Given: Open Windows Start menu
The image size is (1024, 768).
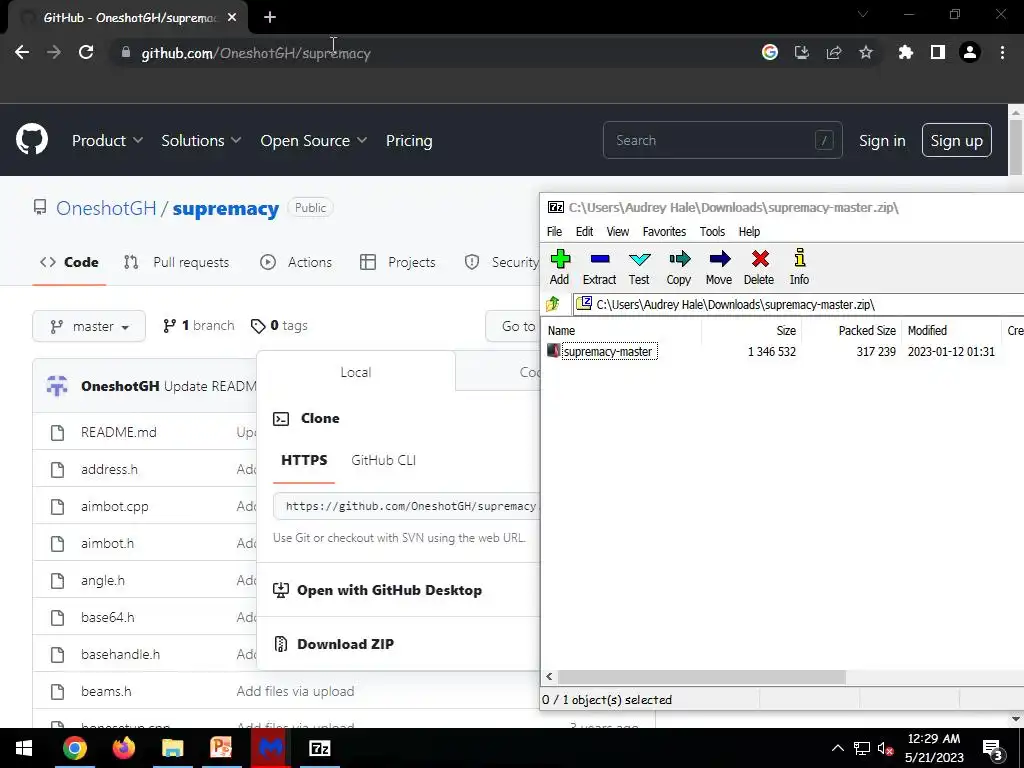Looking at the screenshot, I should tap(24, 748).
